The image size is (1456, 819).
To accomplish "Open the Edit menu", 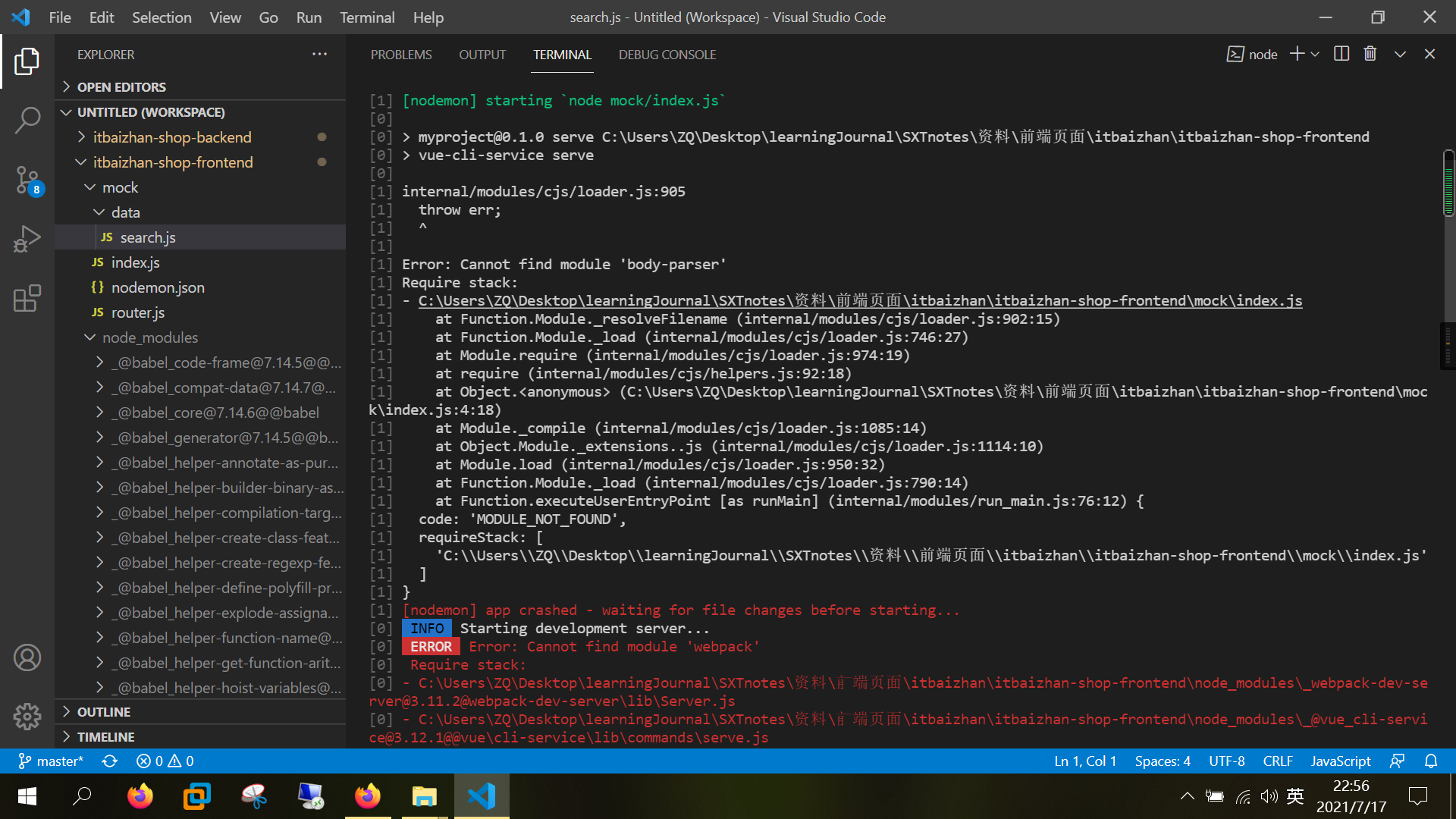I will tap(102, 17).
